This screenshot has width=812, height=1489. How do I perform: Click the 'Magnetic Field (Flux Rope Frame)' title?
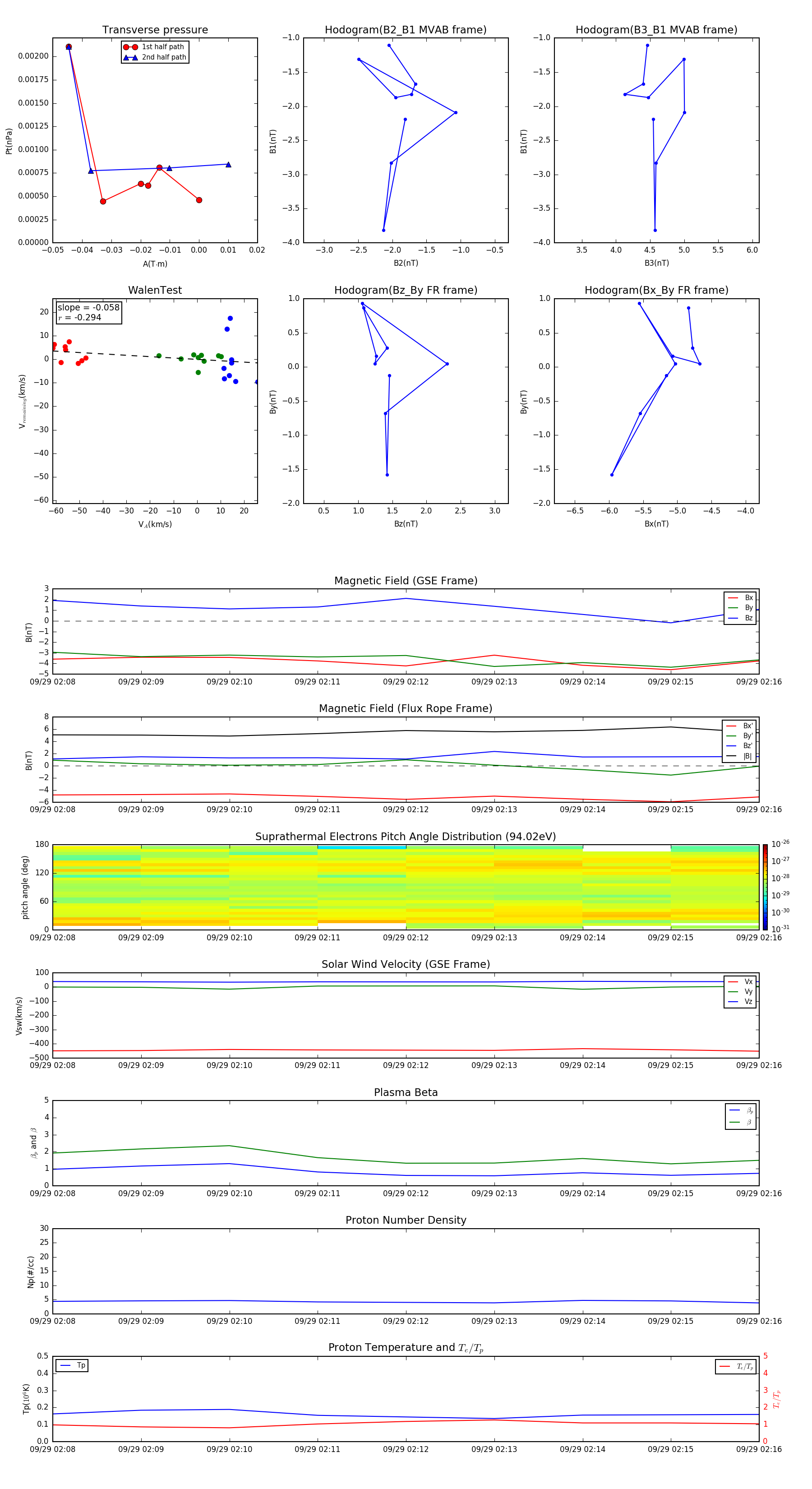pos(406,709)
